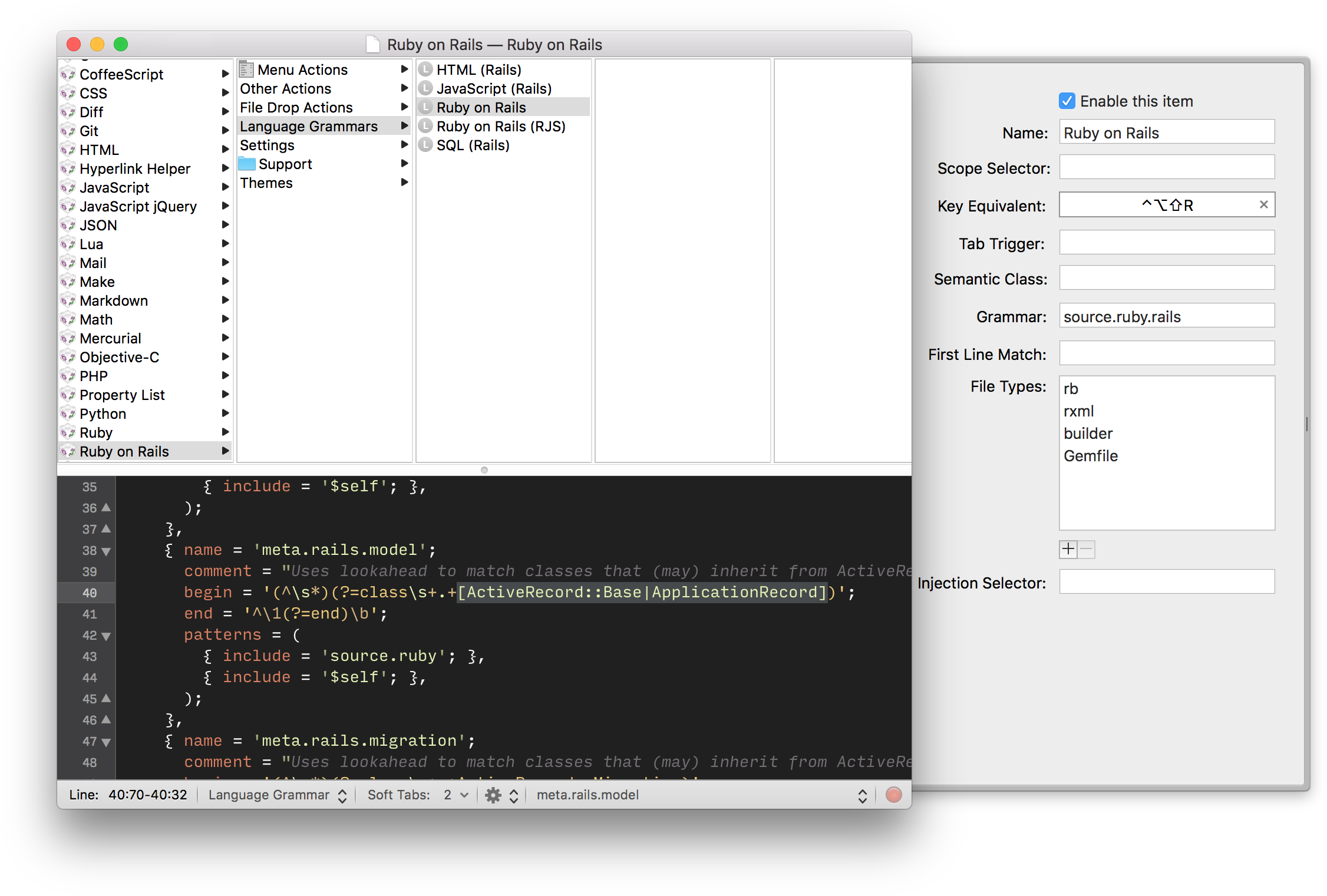Image resolution: width=1327 pixels, height=896 pixels.
Task: Click the plus button under File Types
Action: (1068, 549)
